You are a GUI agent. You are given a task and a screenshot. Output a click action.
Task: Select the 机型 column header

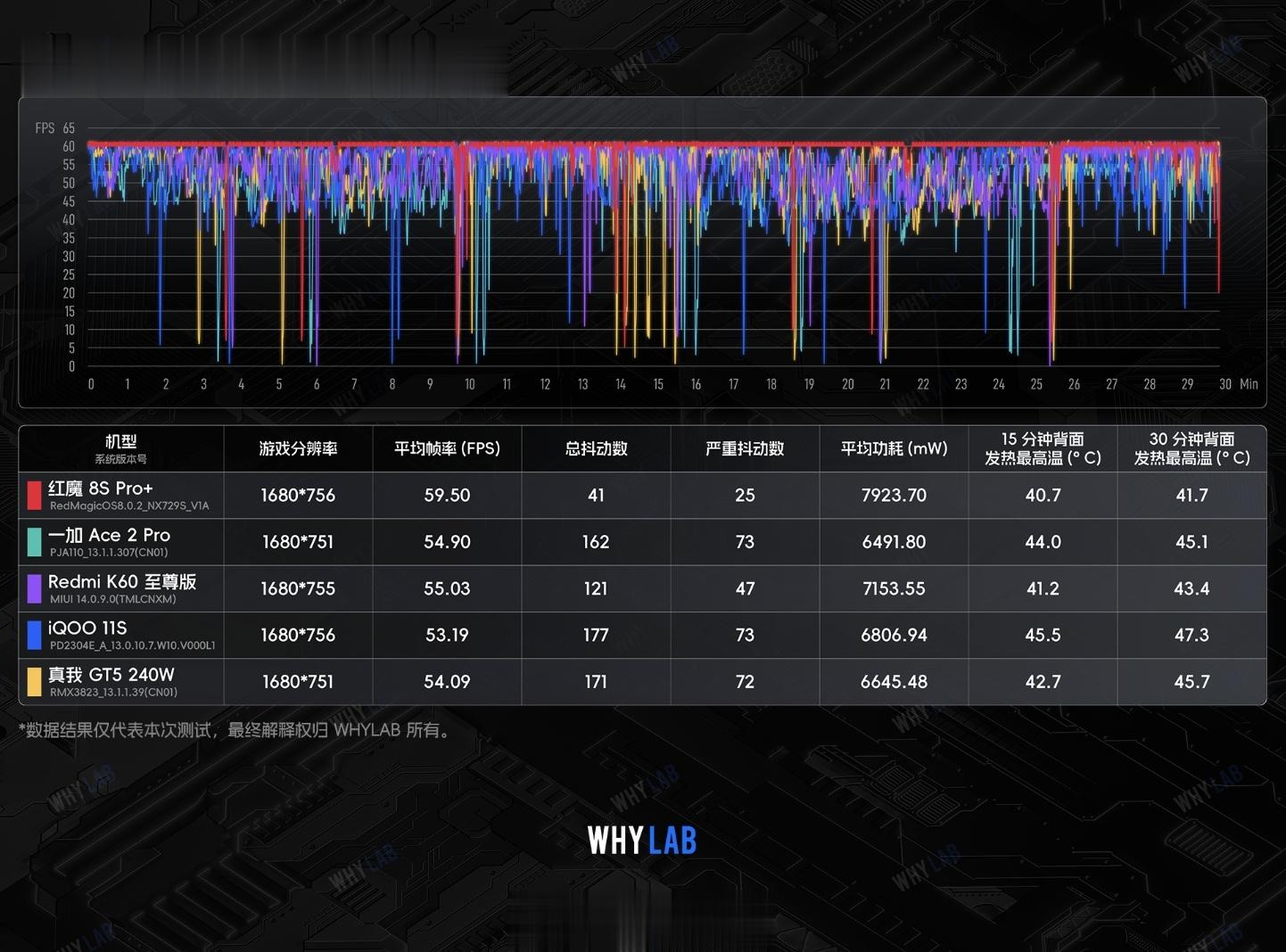(x=120, y=441)
